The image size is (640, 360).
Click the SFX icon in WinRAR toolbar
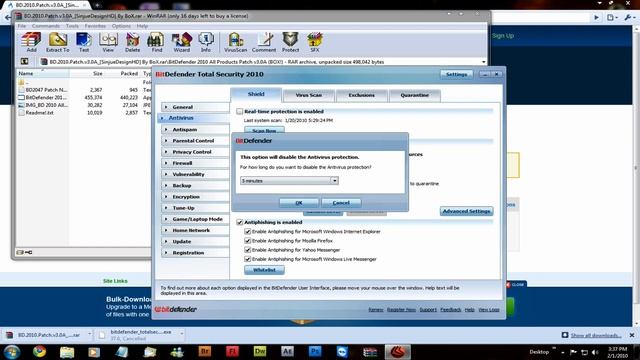315,42
